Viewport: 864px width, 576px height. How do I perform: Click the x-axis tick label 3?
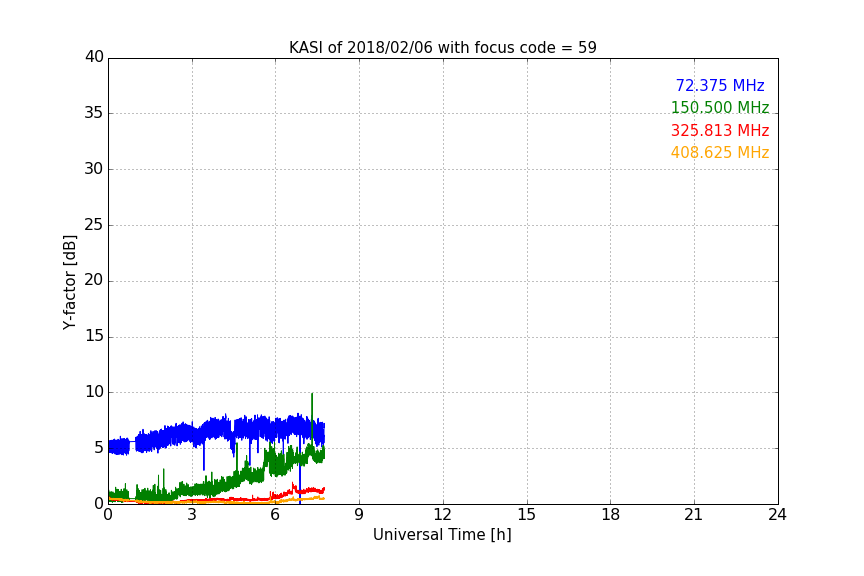[192, 515]
